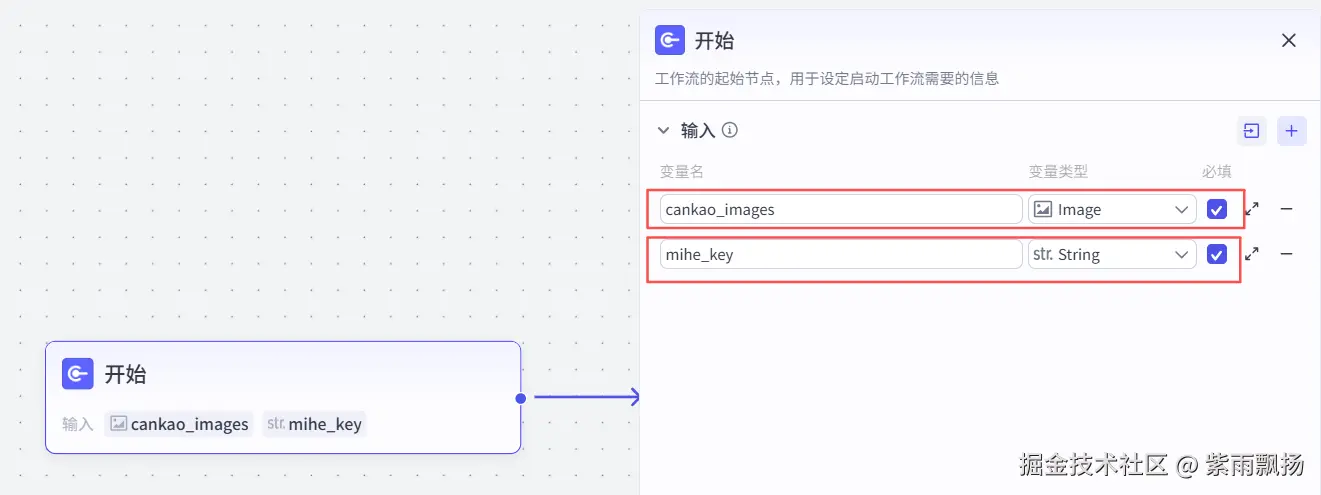Click the import icon beside the plus button
This screenshot has height=495, width=1321.
(1251, 131)
